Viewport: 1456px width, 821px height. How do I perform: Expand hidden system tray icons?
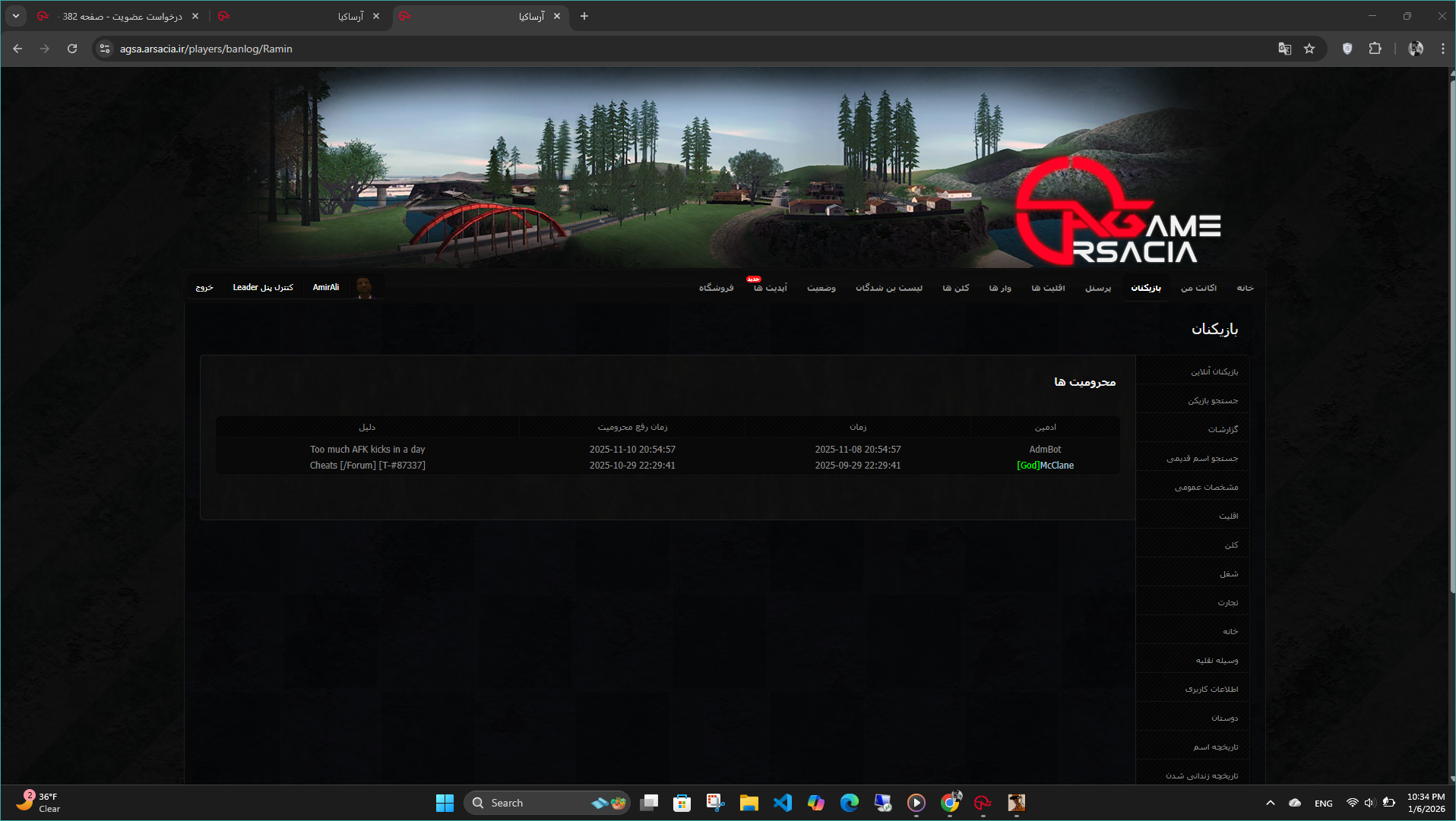pyautogui.click(x=1270, y=803)
